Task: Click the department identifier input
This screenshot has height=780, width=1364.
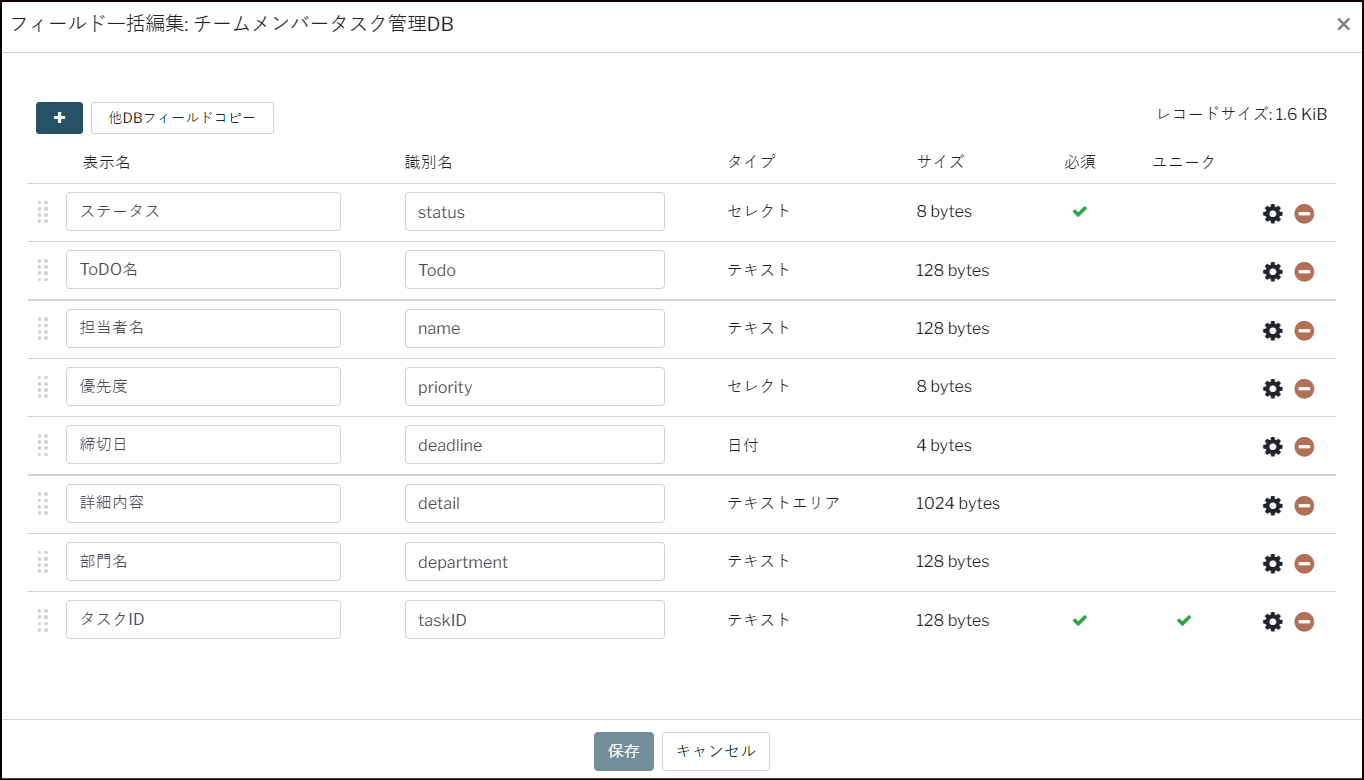Action: tap(535, 561)
